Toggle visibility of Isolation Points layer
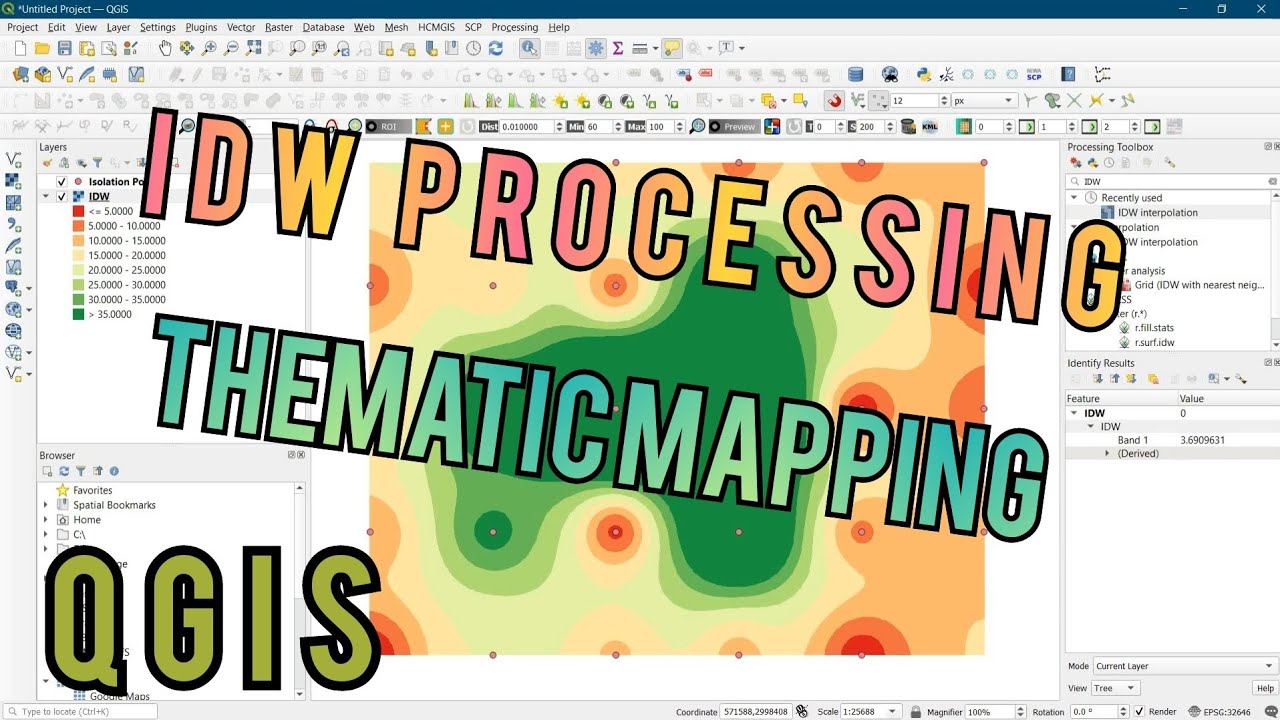 click(62, 182)
